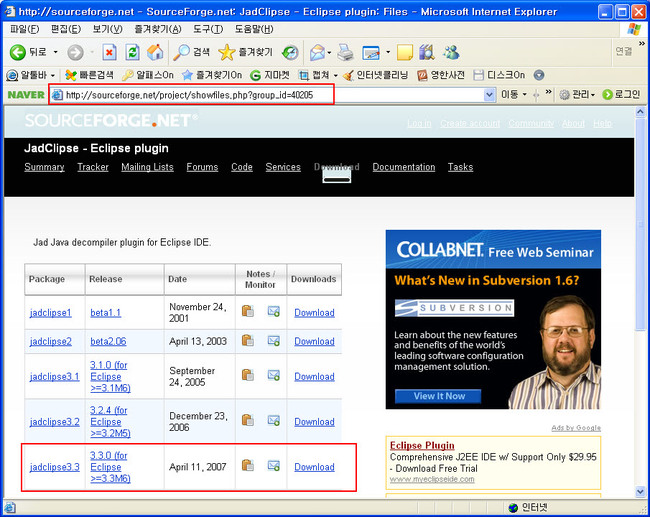Click 로그인 button in Naver toolbar

point(621,95)
